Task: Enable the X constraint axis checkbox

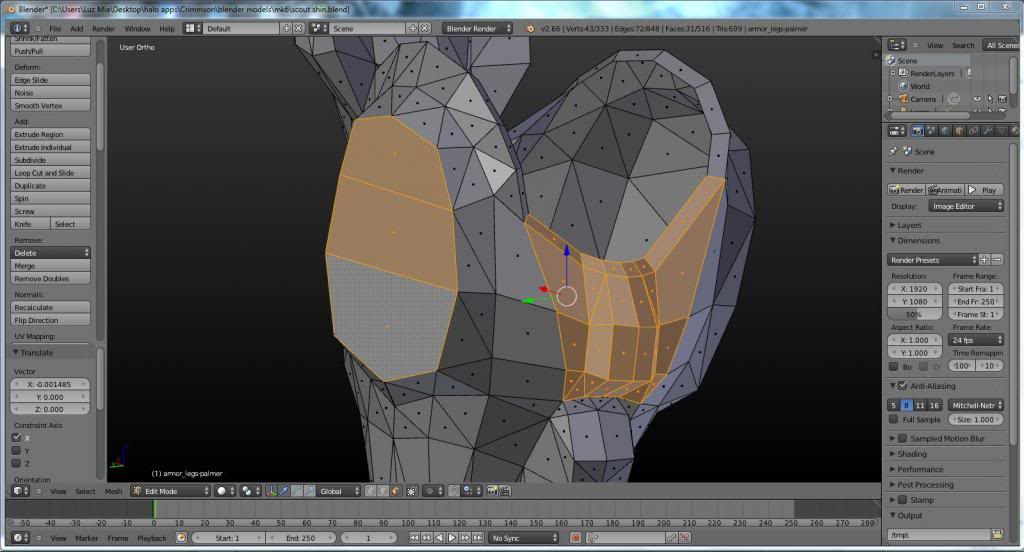Action: pos(16,438)
